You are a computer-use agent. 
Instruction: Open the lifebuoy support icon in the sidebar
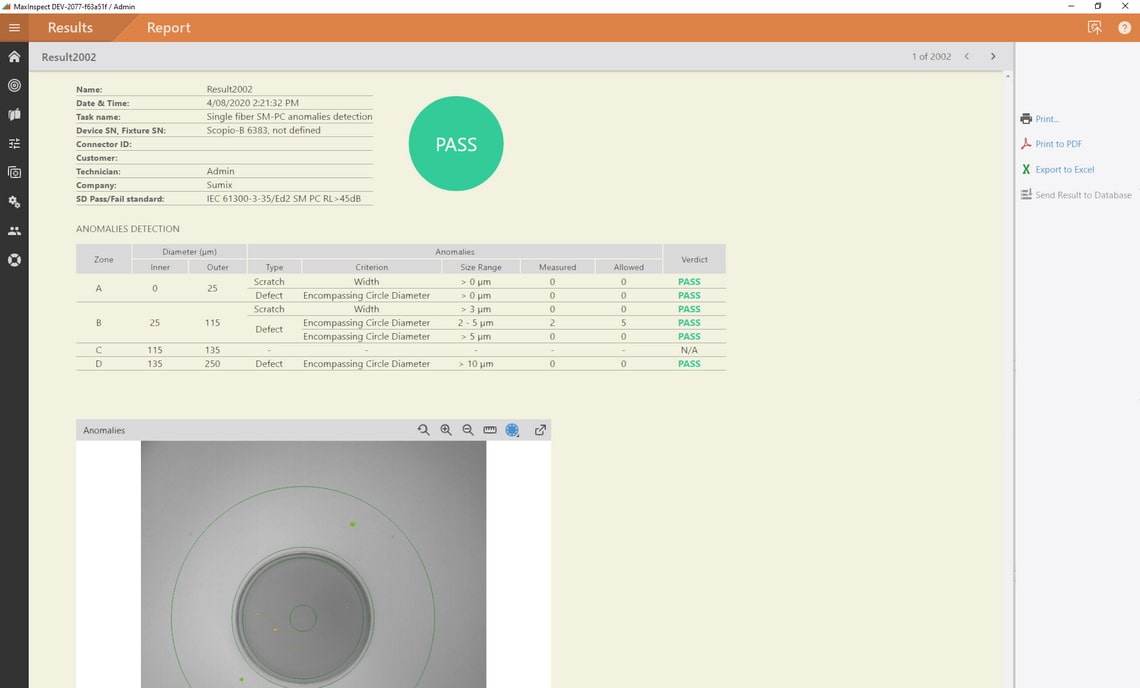tap(14, 260)
